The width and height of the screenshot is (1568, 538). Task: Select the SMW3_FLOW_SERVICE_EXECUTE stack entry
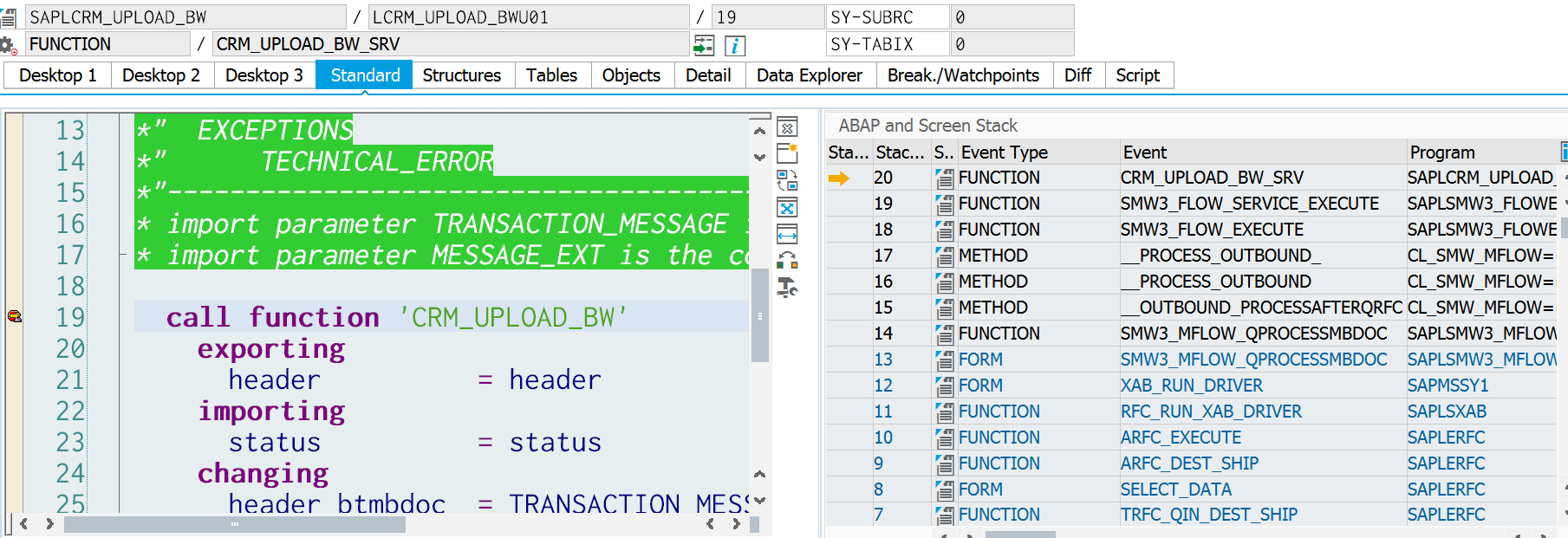pos(1249,204)
